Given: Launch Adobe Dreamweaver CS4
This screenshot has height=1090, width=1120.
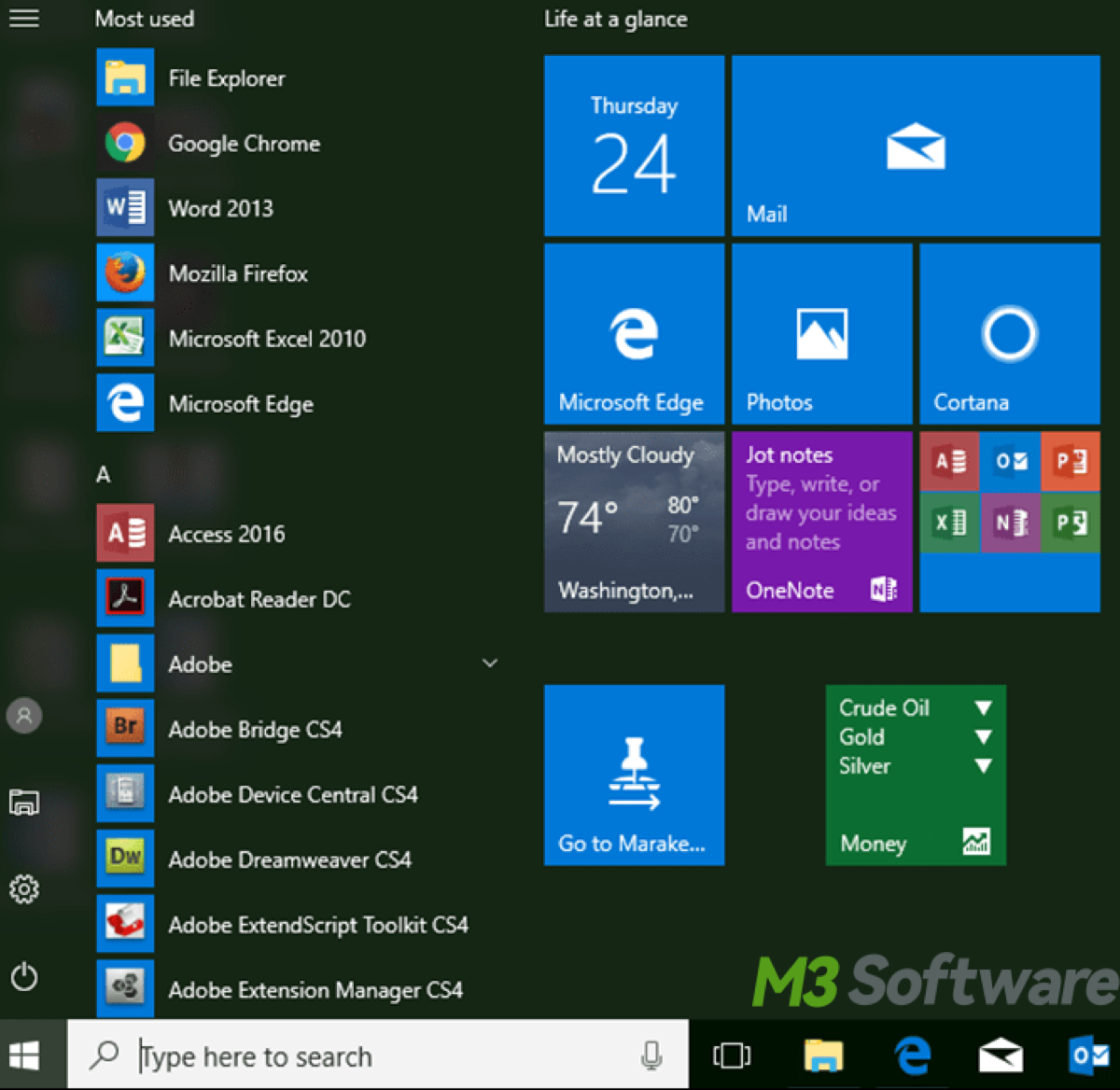Looking at the screenshot, I should pyautogui.click(x=299, y=859).
